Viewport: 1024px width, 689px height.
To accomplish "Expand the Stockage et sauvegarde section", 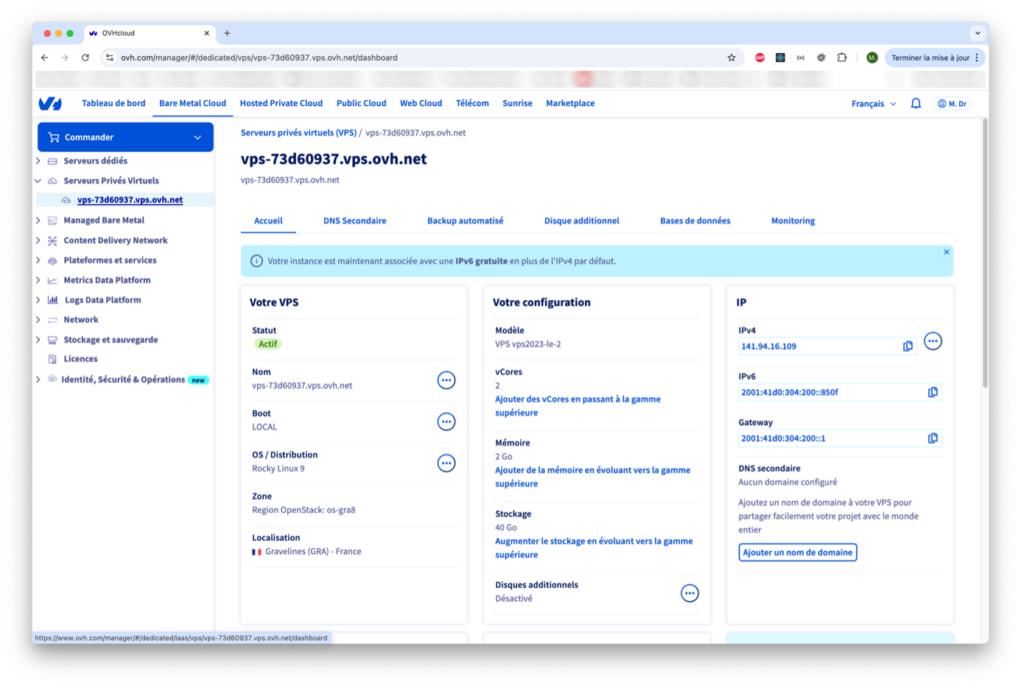I will coord(38,340).
